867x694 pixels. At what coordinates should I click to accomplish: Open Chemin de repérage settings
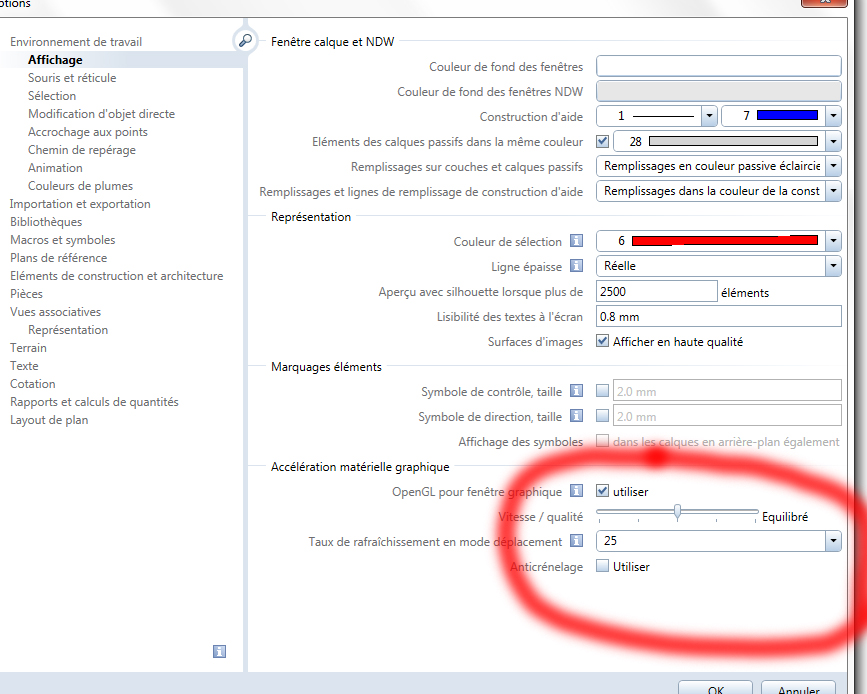point(82,150)
